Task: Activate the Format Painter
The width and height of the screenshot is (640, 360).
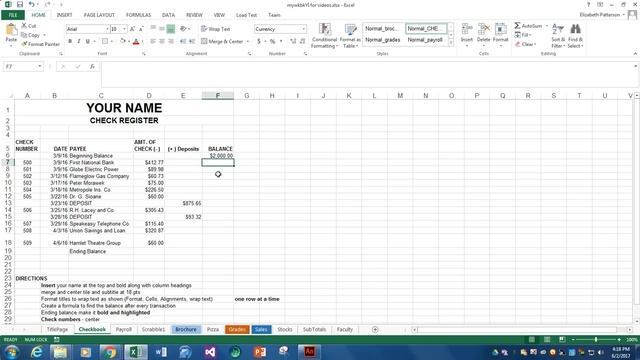Action: (x=40, y=44)
